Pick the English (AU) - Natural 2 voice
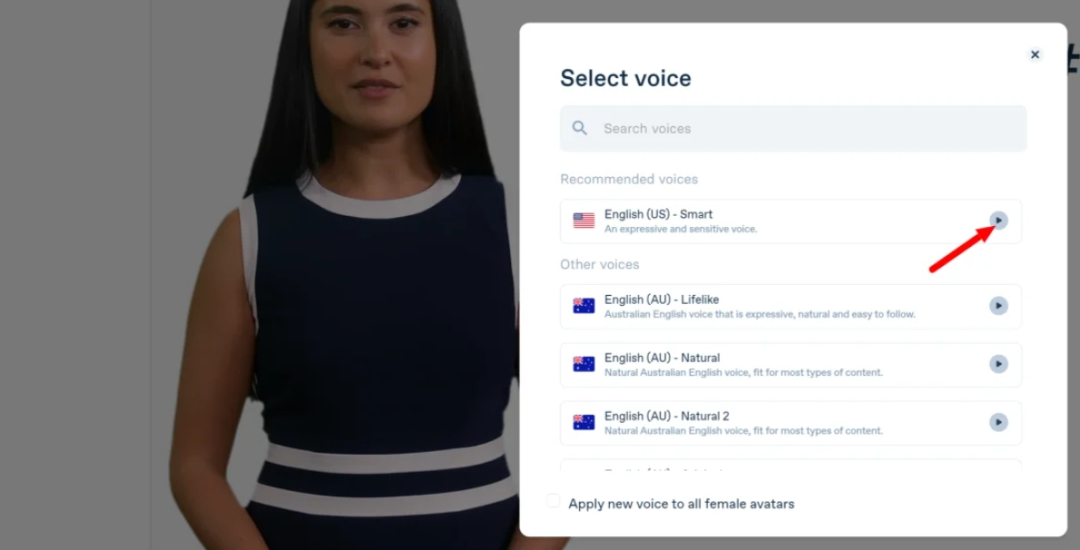Screen dimensions: 1080x550 790,423
